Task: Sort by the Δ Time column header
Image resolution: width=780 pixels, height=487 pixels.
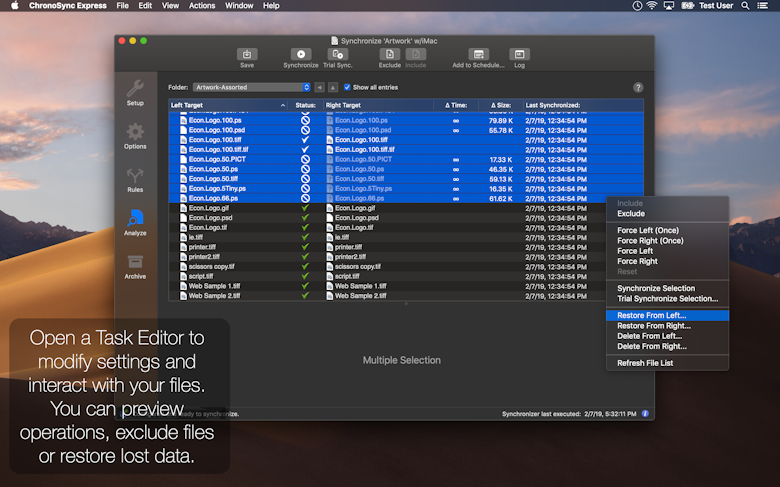Action: click(456, 105)
